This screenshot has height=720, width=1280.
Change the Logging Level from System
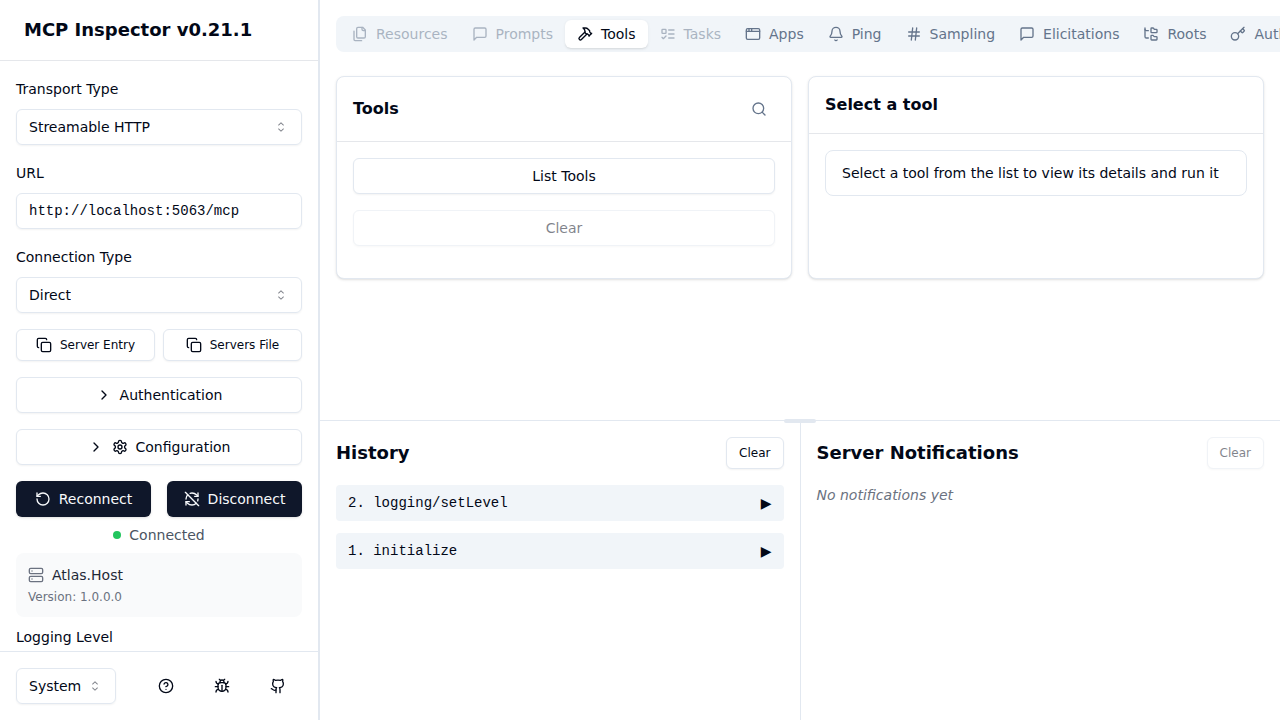65,686
